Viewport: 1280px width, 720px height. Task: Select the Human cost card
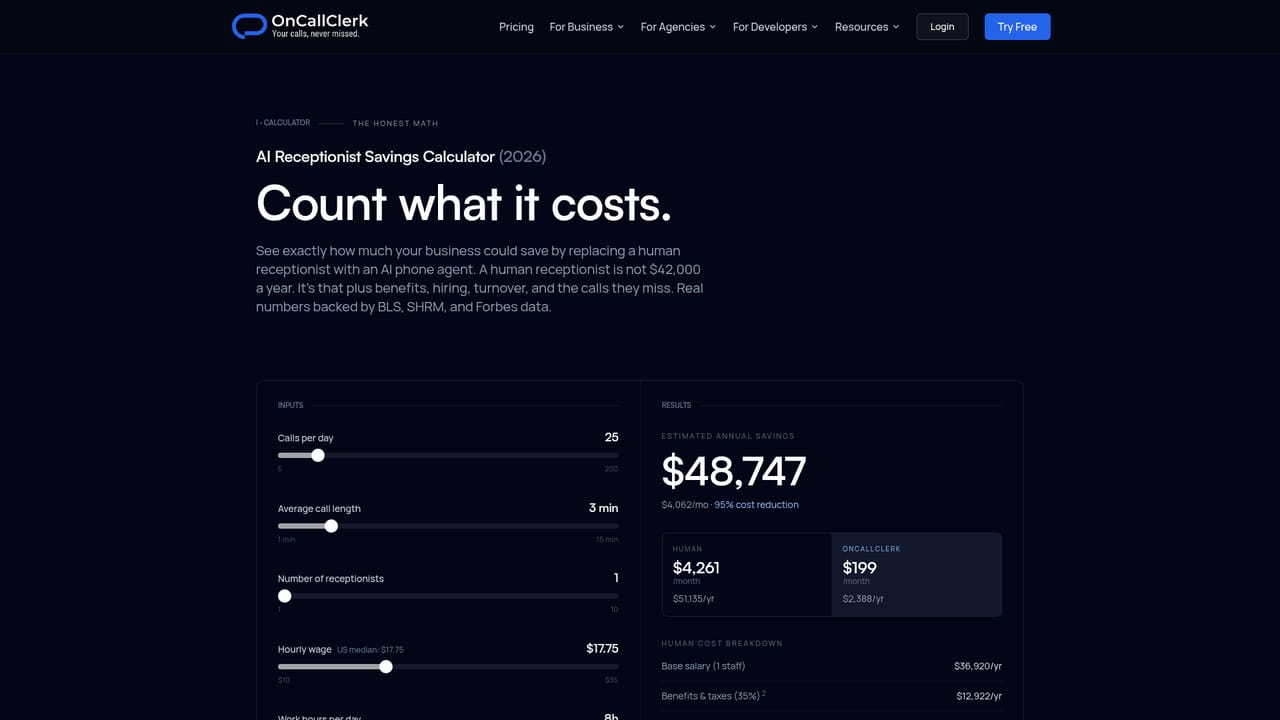(x=747, y=575)
